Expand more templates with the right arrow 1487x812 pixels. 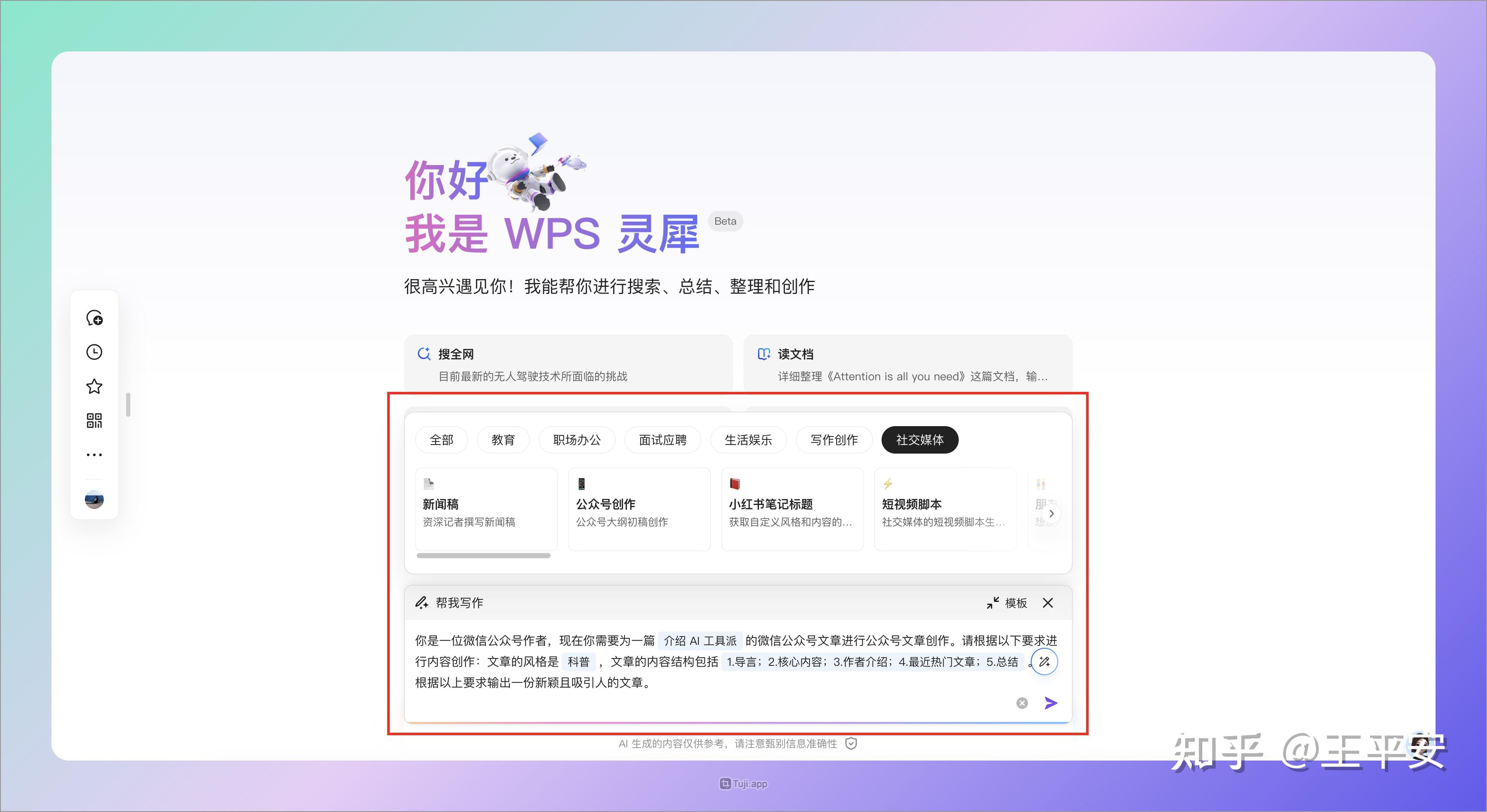pyautogui.click(x=1052, y=513)
